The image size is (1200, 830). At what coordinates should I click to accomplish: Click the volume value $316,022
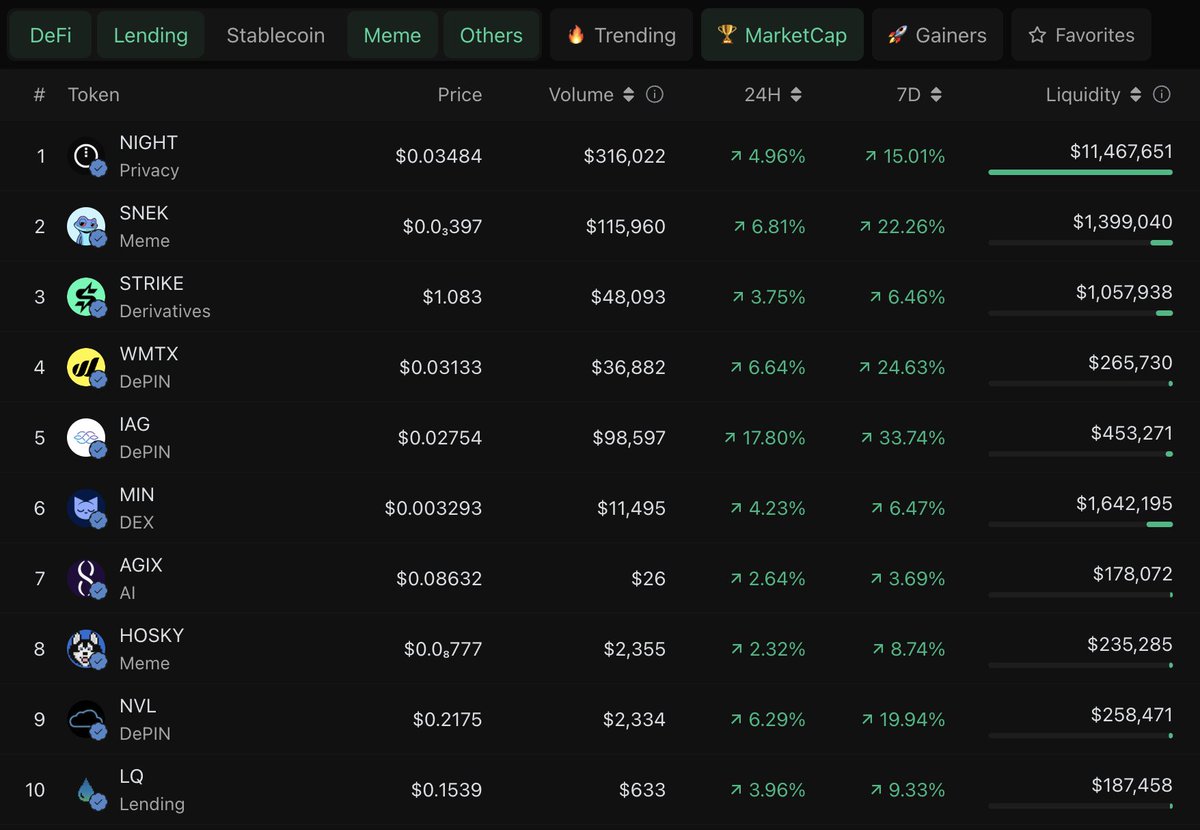point(625,156)
